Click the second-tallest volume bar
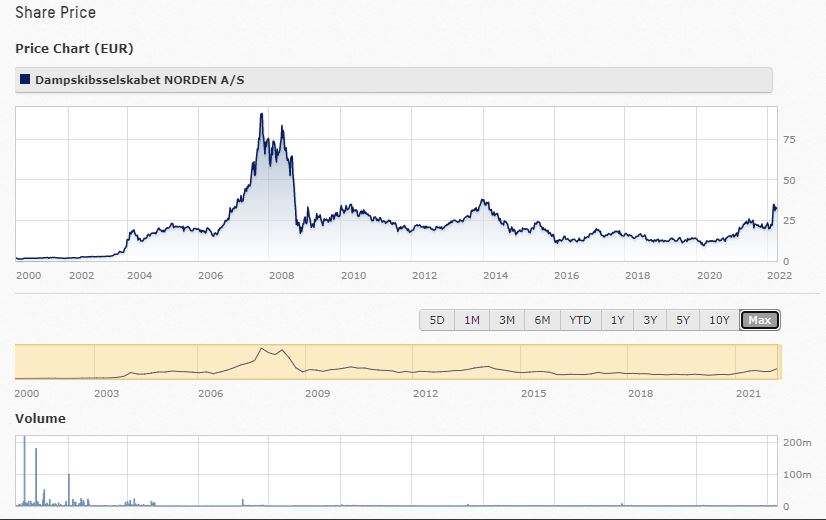Image resolution: width=826 pixels, height=520 pixels. (x=36, y=477)
